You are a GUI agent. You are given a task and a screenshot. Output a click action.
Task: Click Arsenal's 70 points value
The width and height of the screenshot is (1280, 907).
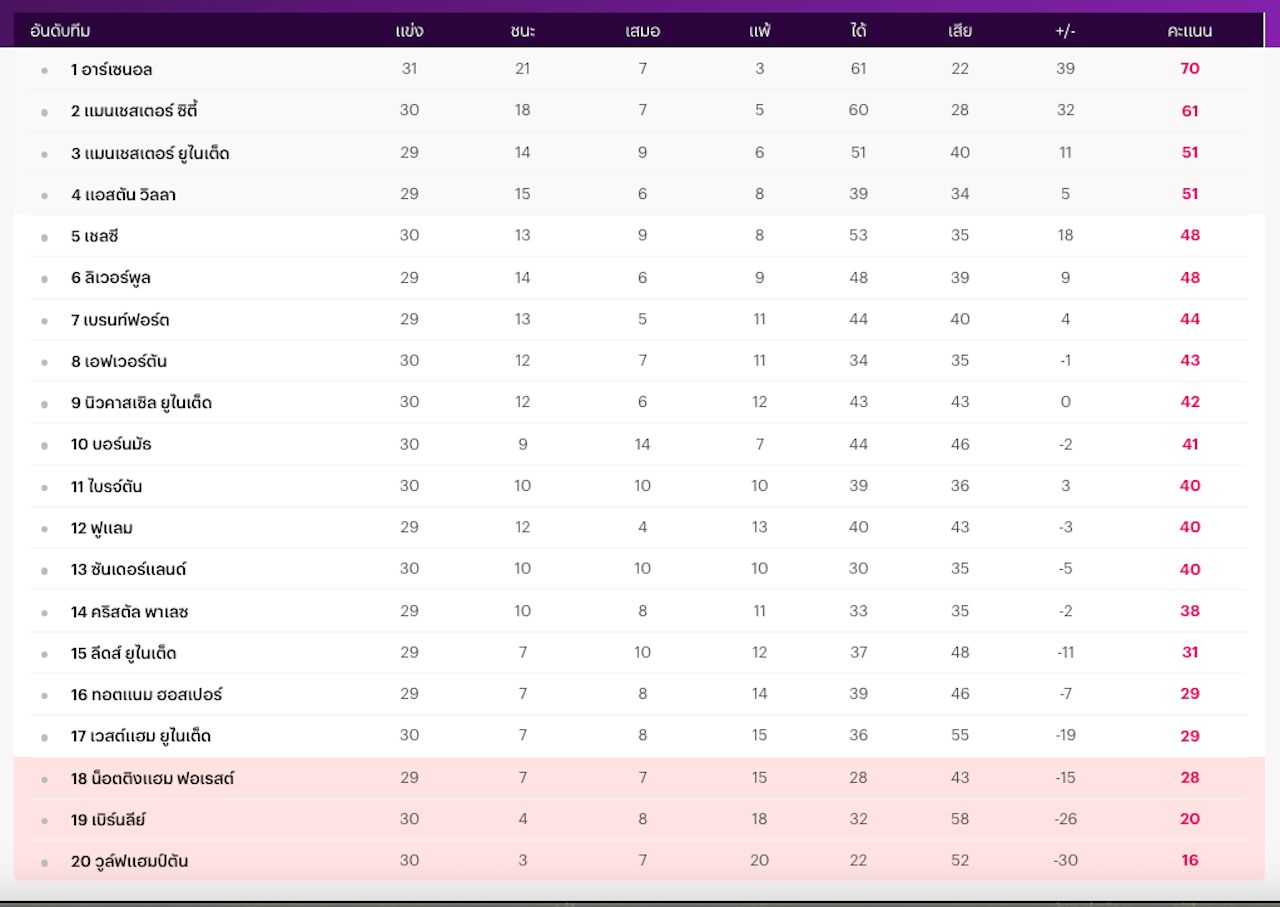click(x=1189, y=69)
